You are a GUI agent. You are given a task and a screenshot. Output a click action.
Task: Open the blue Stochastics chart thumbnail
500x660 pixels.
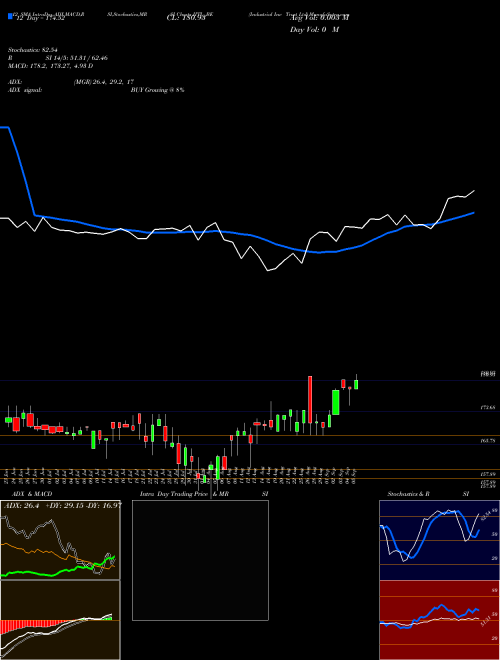[439, 540]
